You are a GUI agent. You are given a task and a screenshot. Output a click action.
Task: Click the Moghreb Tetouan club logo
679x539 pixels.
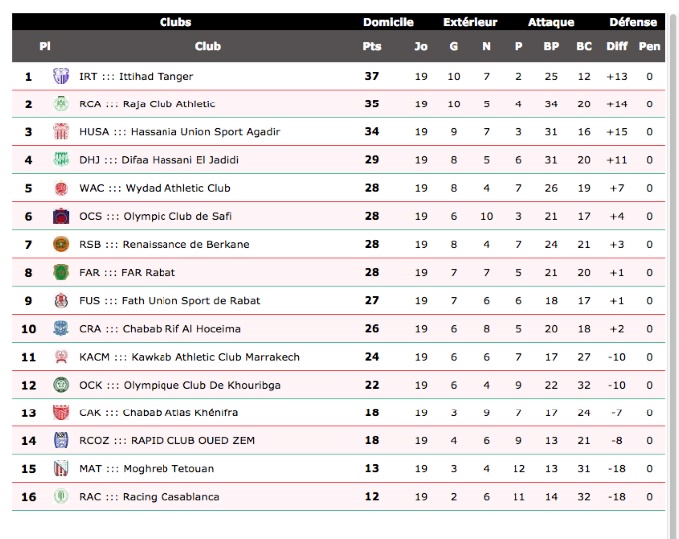[60, 468]
